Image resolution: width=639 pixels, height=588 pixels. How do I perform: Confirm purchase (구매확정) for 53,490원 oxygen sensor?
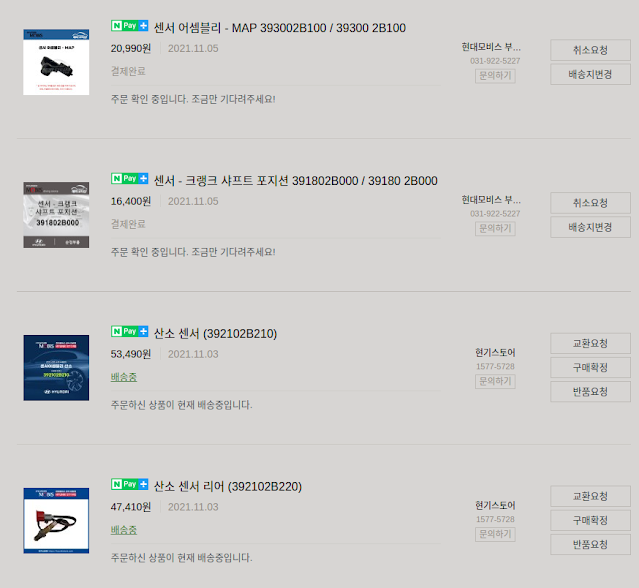590,368
